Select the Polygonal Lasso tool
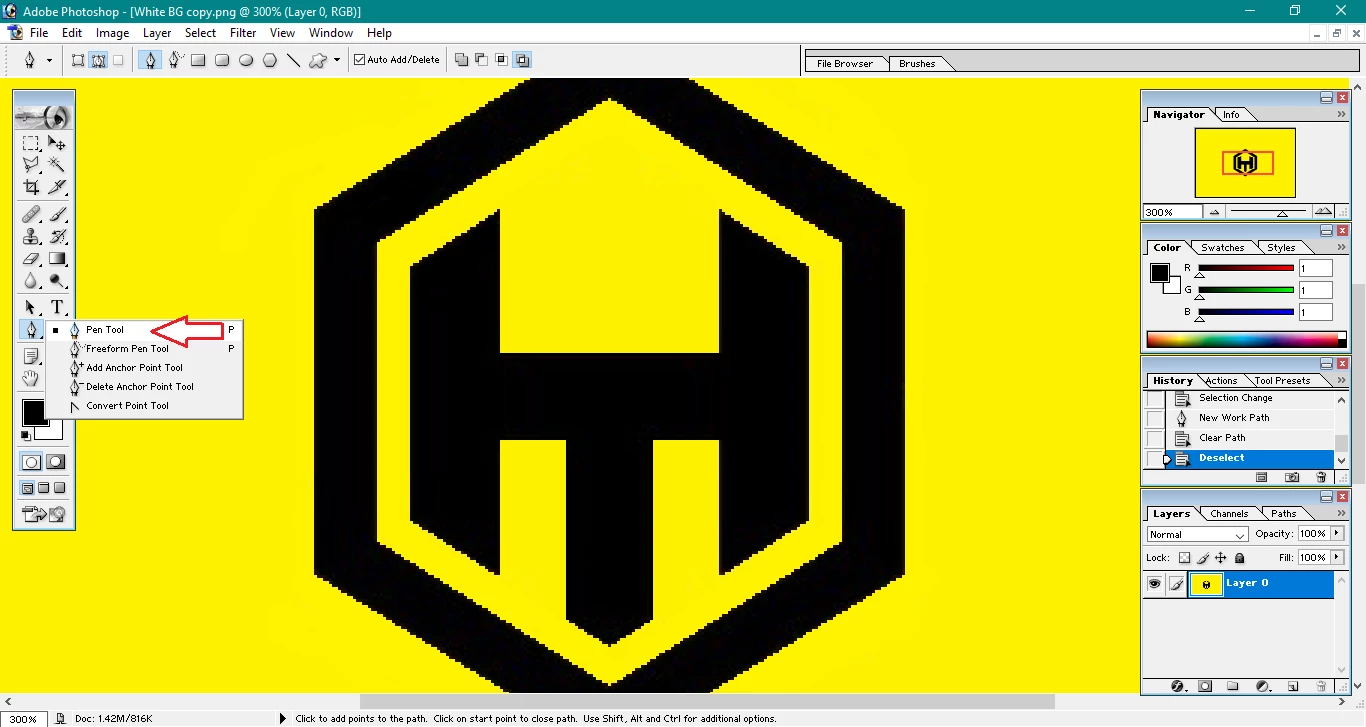1366x727 pixels. pos(31,164)
